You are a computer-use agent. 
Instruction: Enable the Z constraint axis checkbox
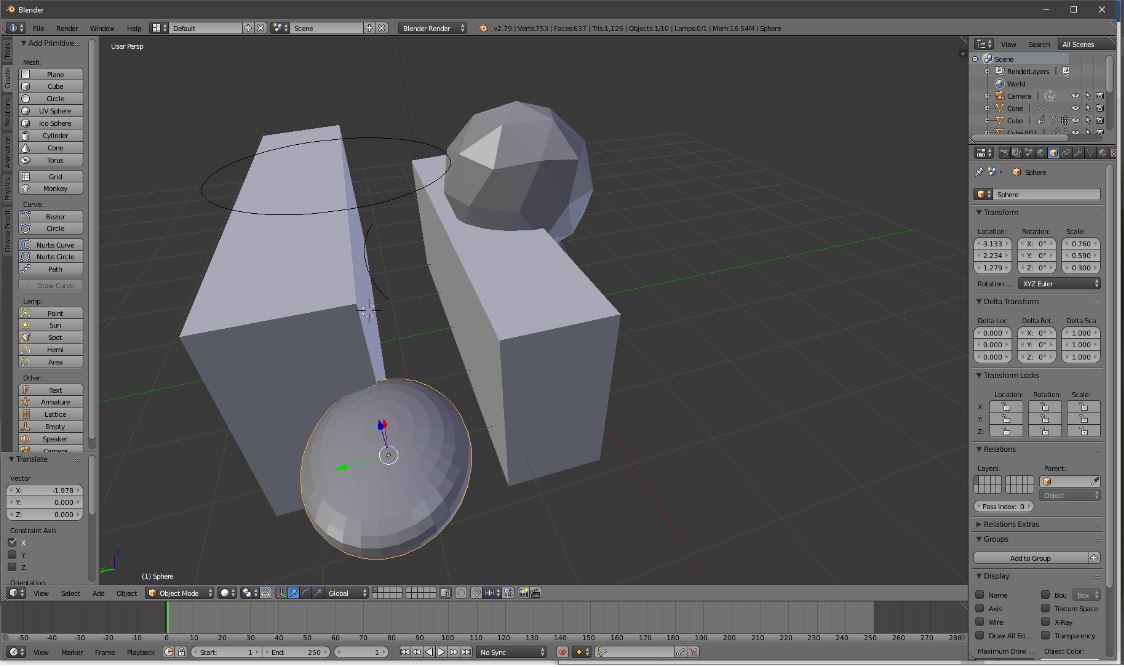coord(12,567)
